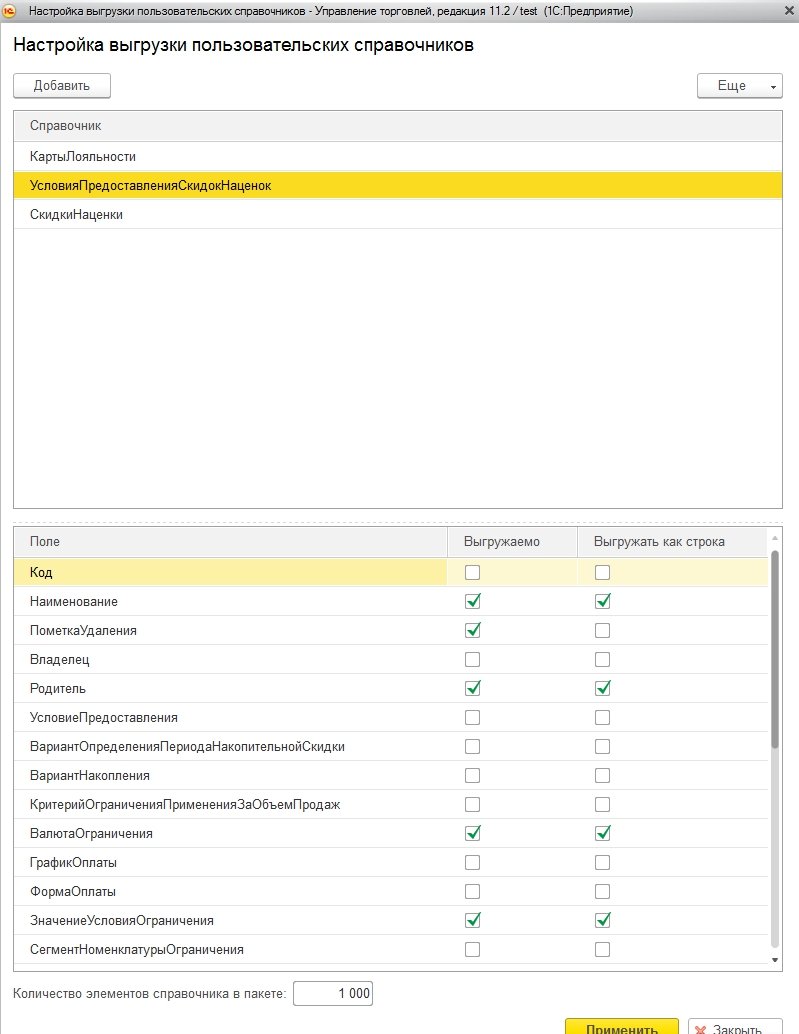Select the ГрафикОплаты field name
The height and width of the screenshot is (1034, 799).
pyautogui.click(x=73, y=863)
